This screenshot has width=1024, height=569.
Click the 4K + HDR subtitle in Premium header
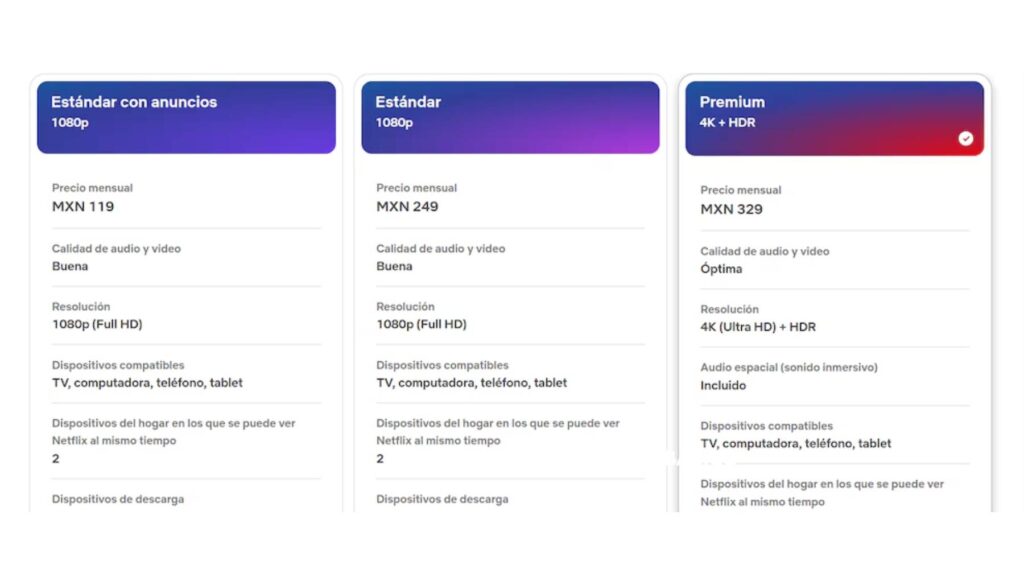[x=727, y=123]
